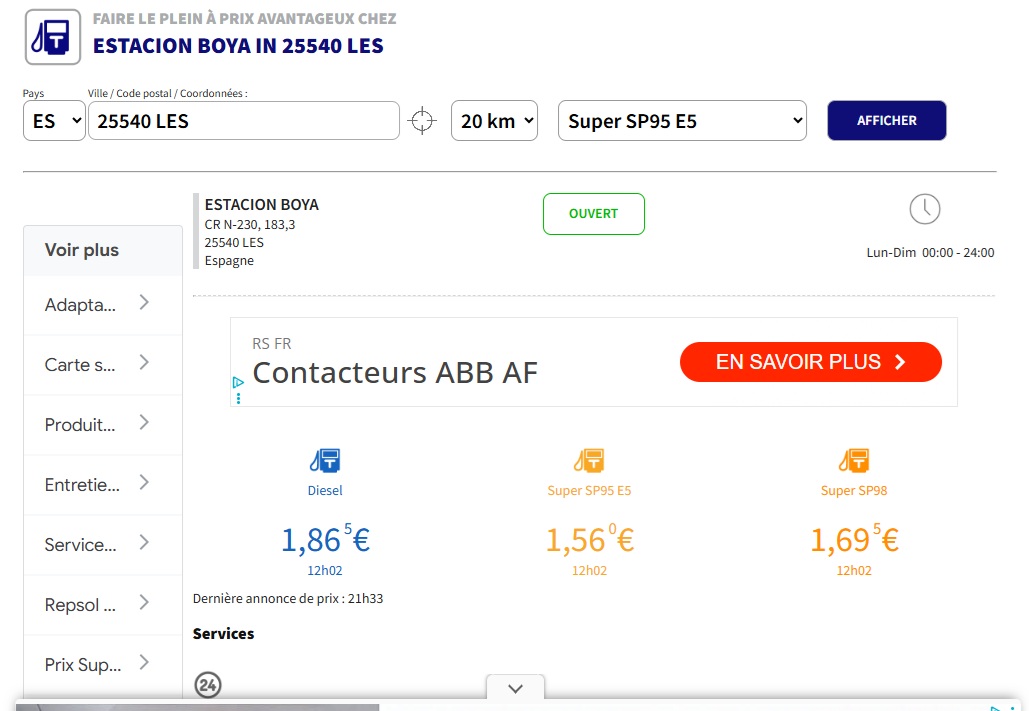The image size is (1029, 711).
Task: Click the Super SP95 E5 pump icon
Action: coord(589,460)
